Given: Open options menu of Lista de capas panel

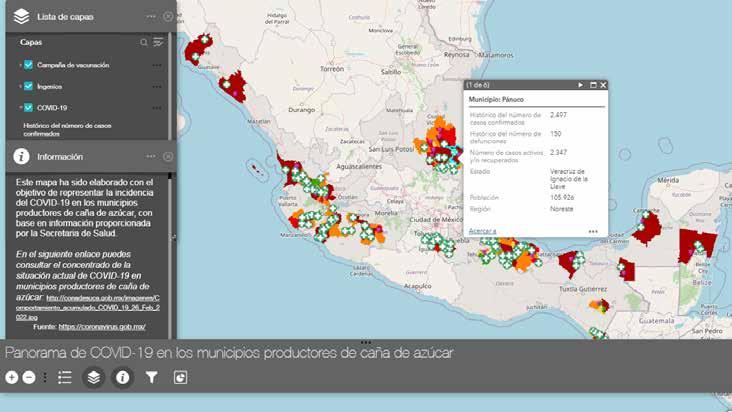Looking at the screenshot, I should 151,16.
